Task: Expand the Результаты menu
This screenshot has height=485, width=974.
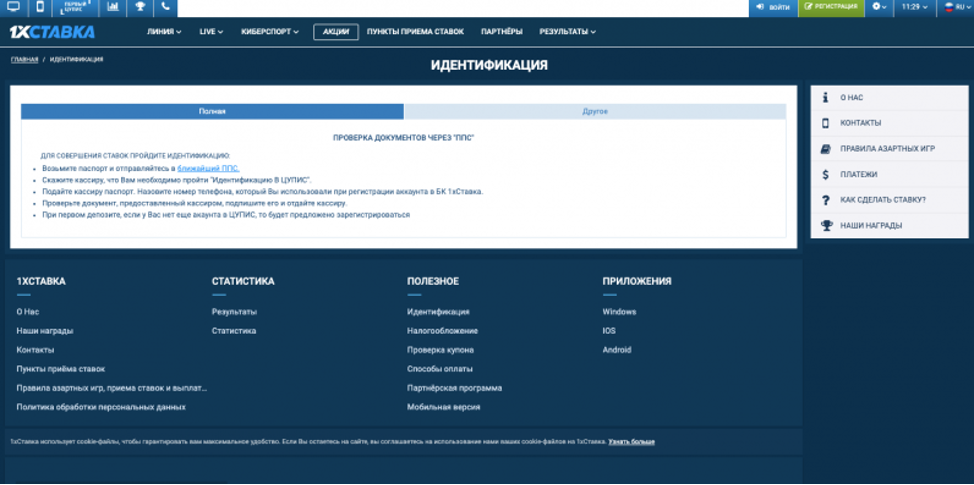Action: 567,32
